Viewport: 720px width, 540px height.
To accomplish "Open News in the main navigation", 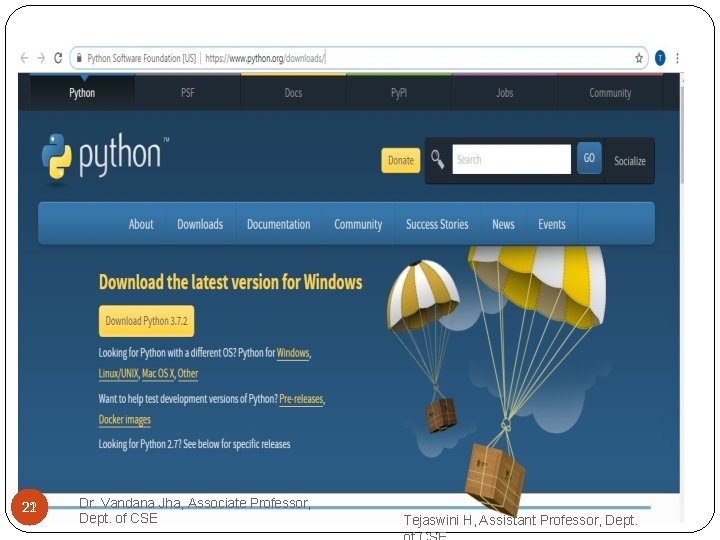I will (503, 224).
